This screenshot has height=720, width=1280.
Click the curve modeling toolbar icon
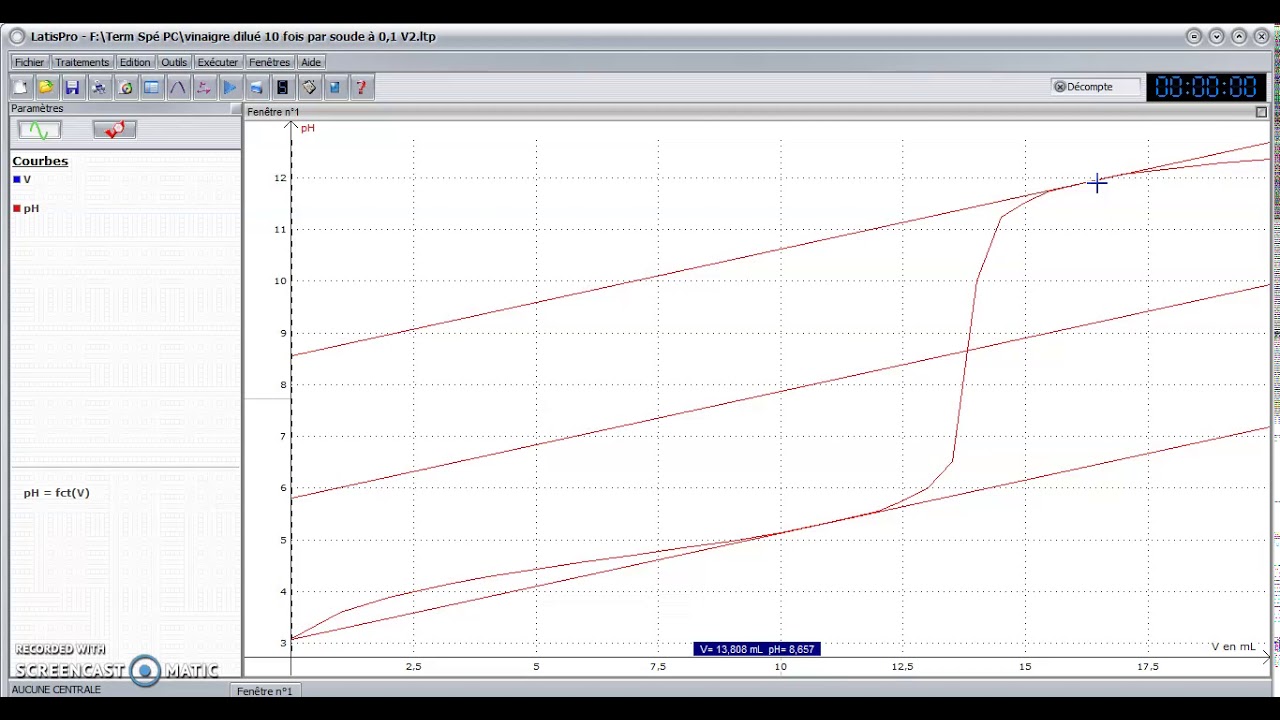177,88
